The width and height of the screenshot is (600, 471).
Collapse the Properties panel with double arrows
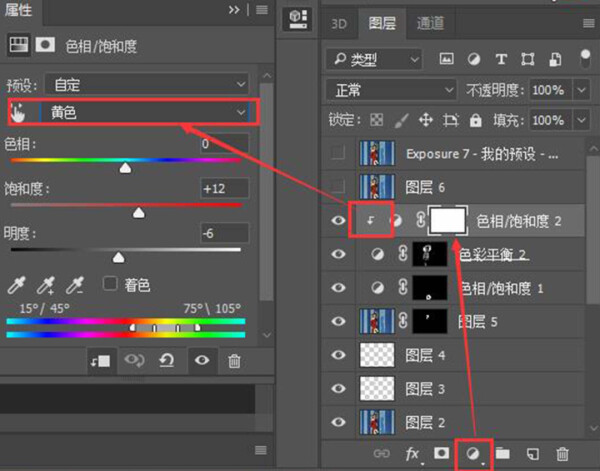(x=234, y=10)
